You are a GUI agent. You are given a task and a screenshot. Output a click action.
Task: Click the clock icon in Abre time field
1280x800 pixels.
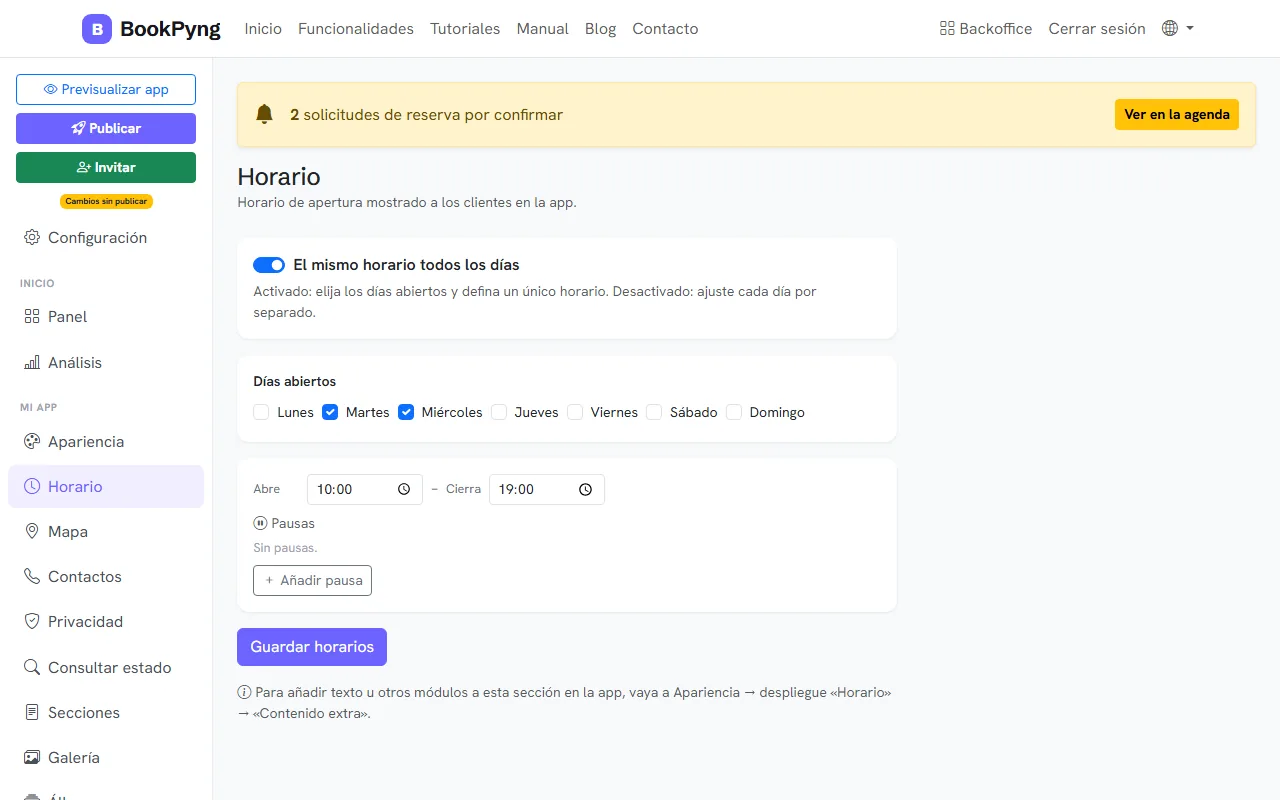(404, 489)
